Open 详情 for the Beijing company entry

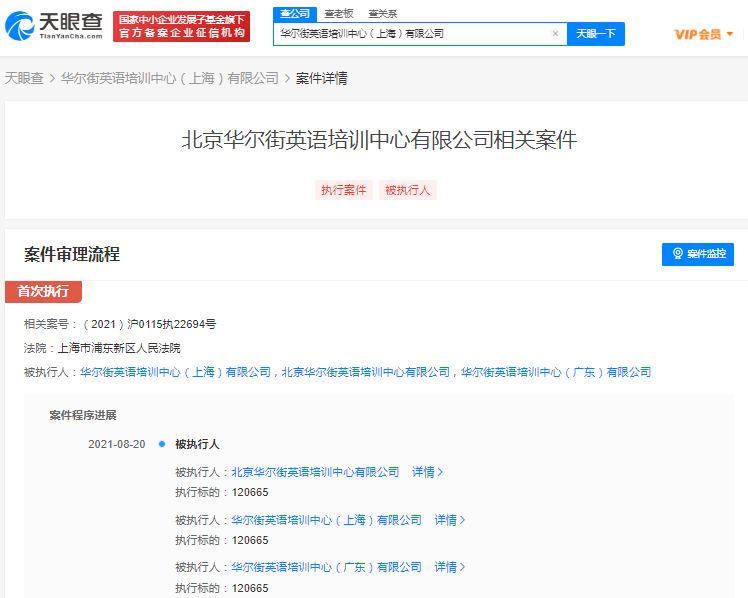[427, 472]
